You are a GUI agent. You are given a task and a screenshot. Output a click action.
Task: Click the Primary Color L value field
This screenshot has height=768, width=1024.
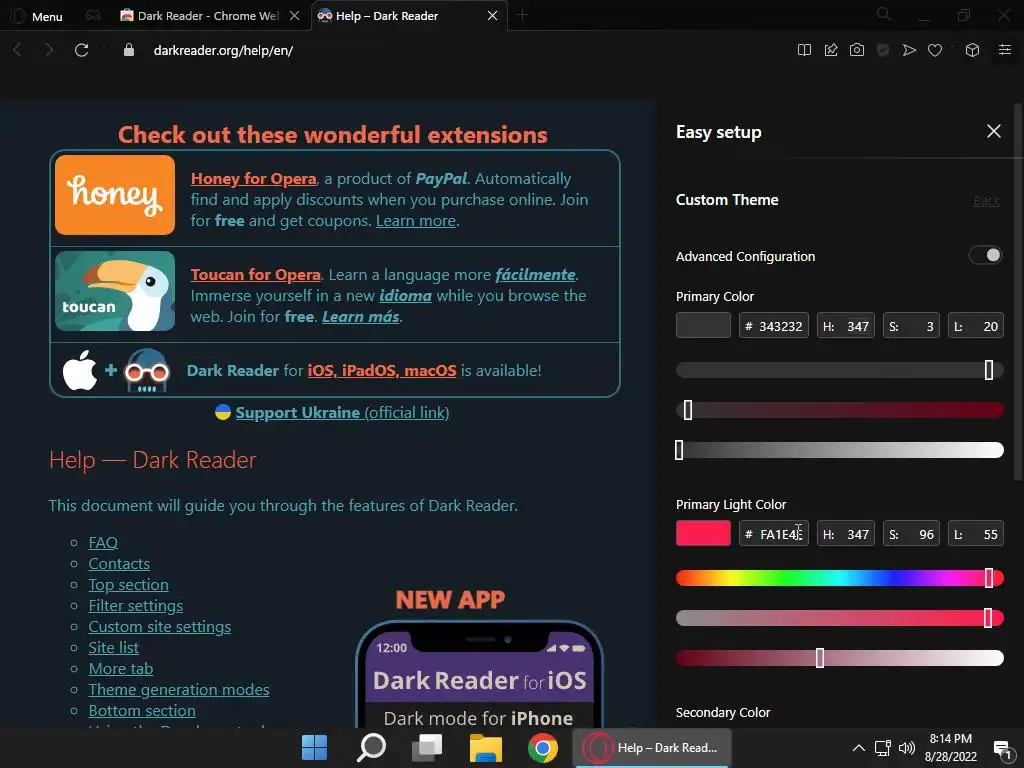(976, 326)
